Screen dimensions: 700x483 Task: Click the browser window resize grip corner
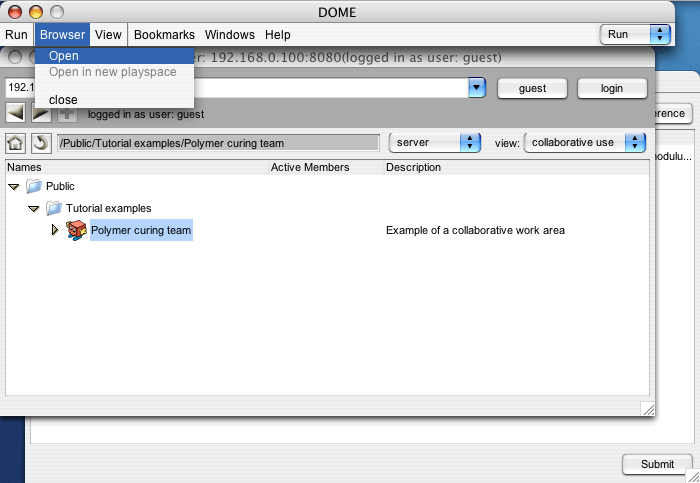tap(648, 409)
